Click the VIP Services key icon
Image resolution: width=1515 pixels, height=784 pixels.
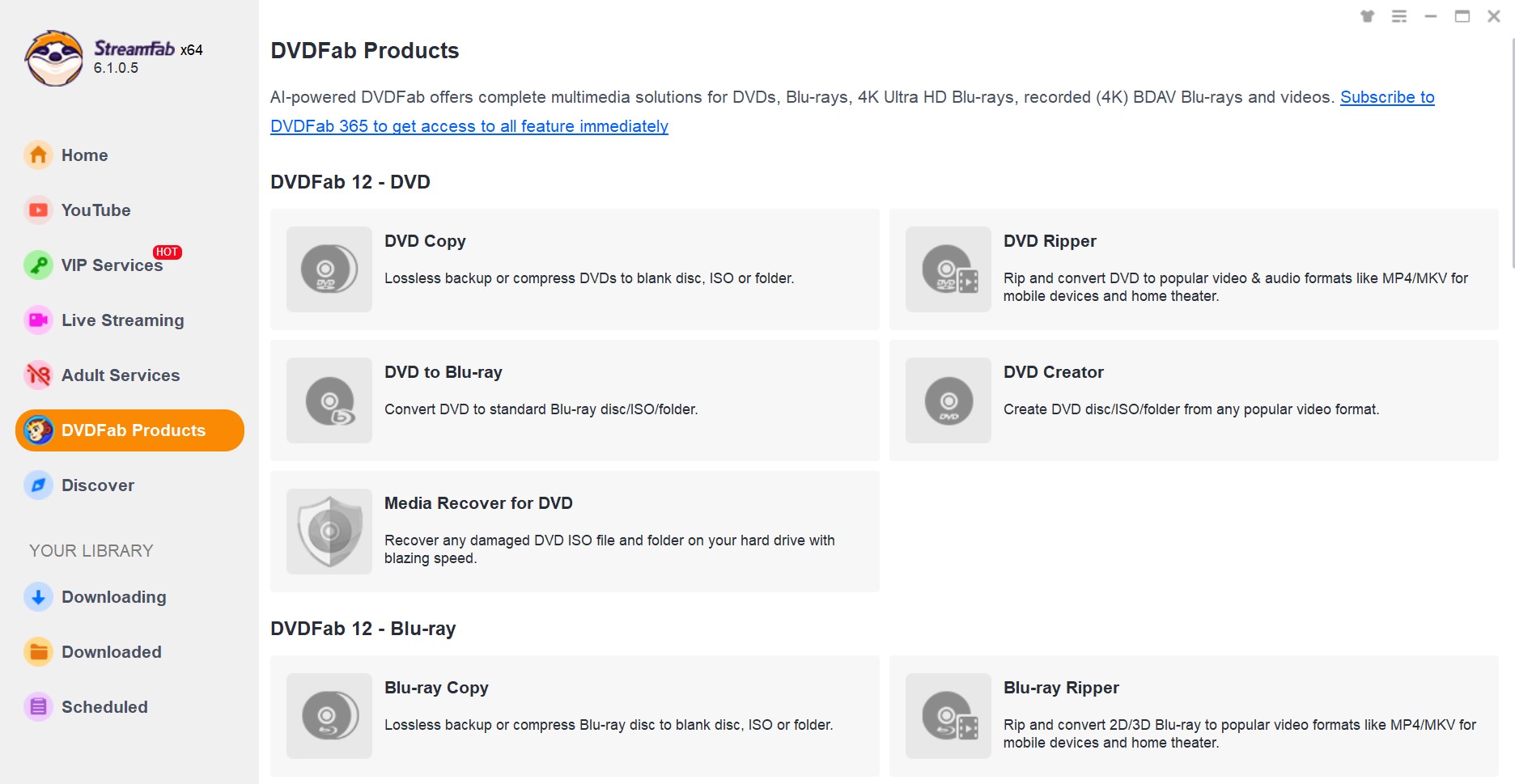click(x=38, y=265)
